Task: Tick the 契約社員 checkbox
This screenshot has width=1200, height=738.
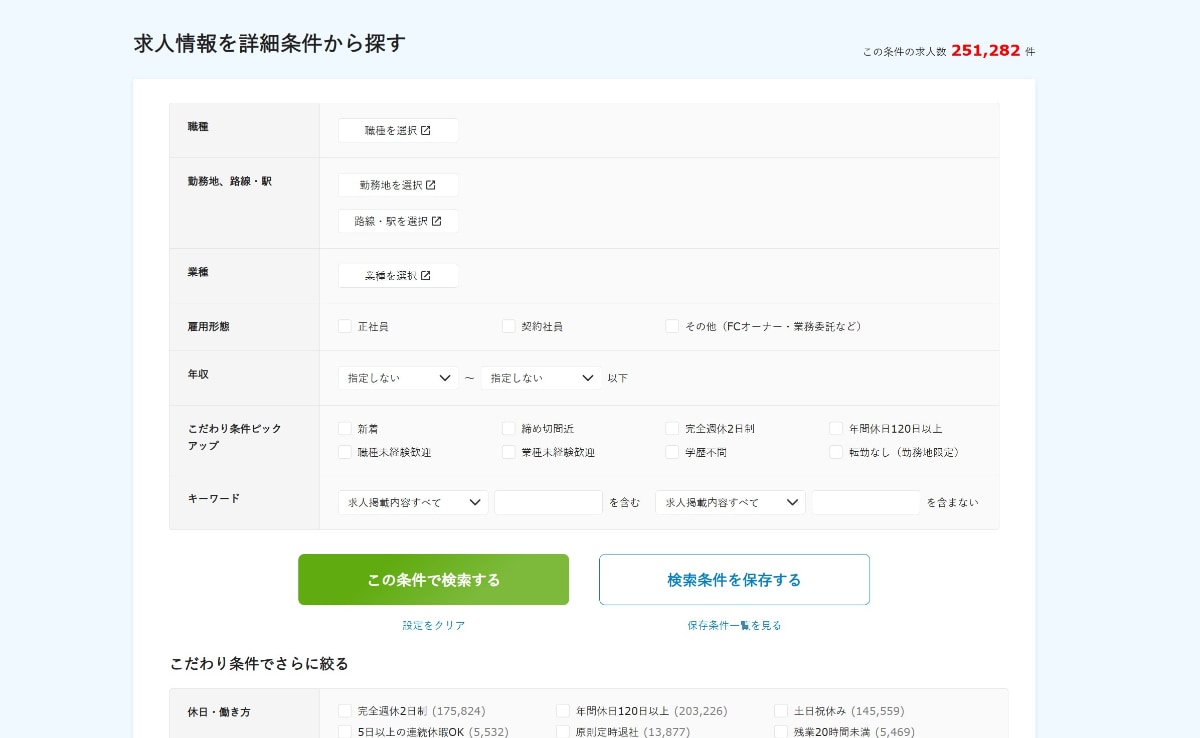Action: pos(509,326)
